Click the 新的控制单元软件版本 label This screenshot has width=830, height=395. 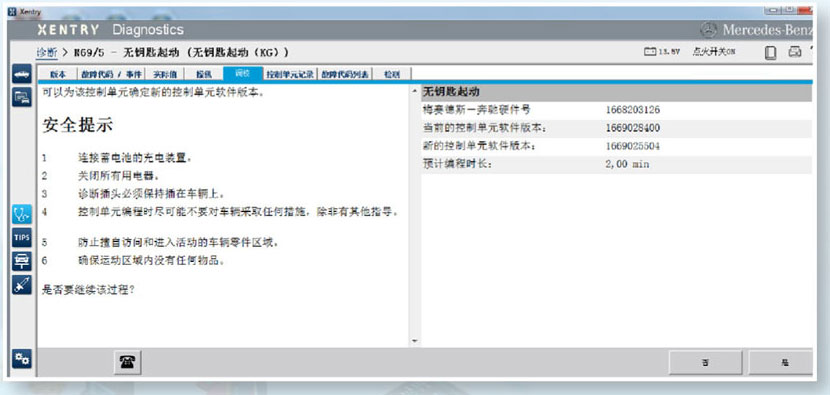pos(479,146)
